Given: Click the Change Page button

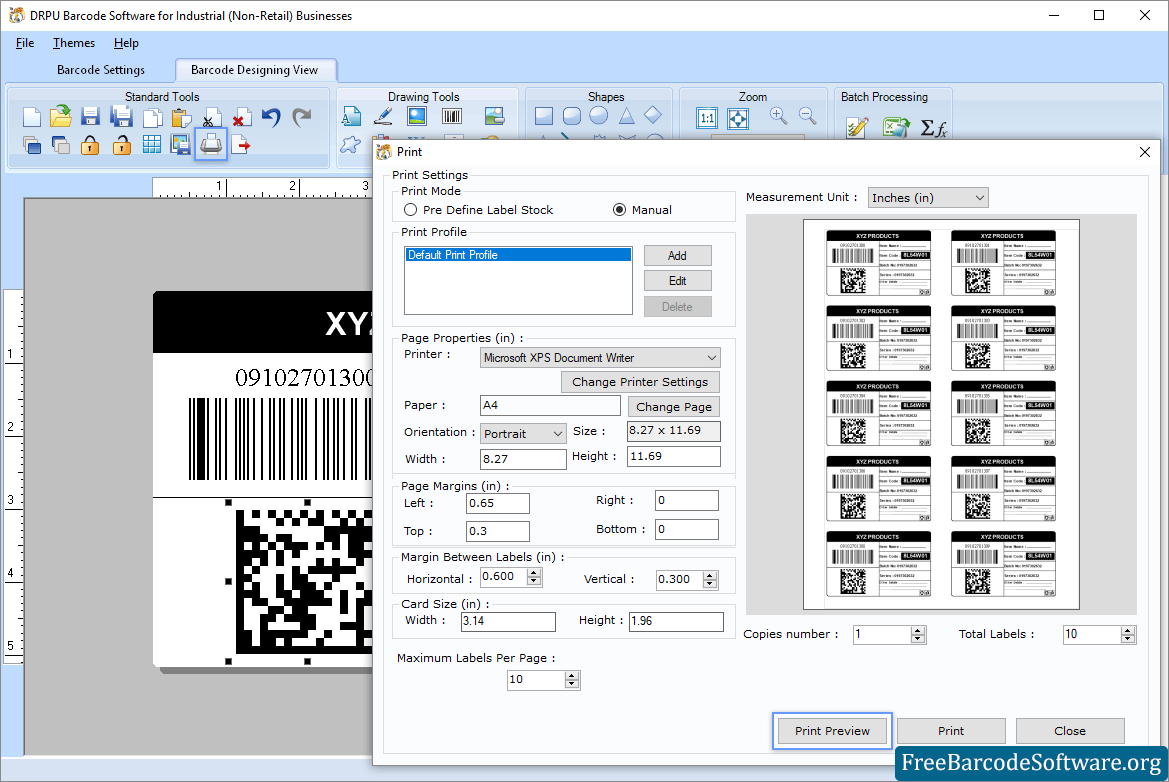Looking at the screenshot, I should coord(673,407).
